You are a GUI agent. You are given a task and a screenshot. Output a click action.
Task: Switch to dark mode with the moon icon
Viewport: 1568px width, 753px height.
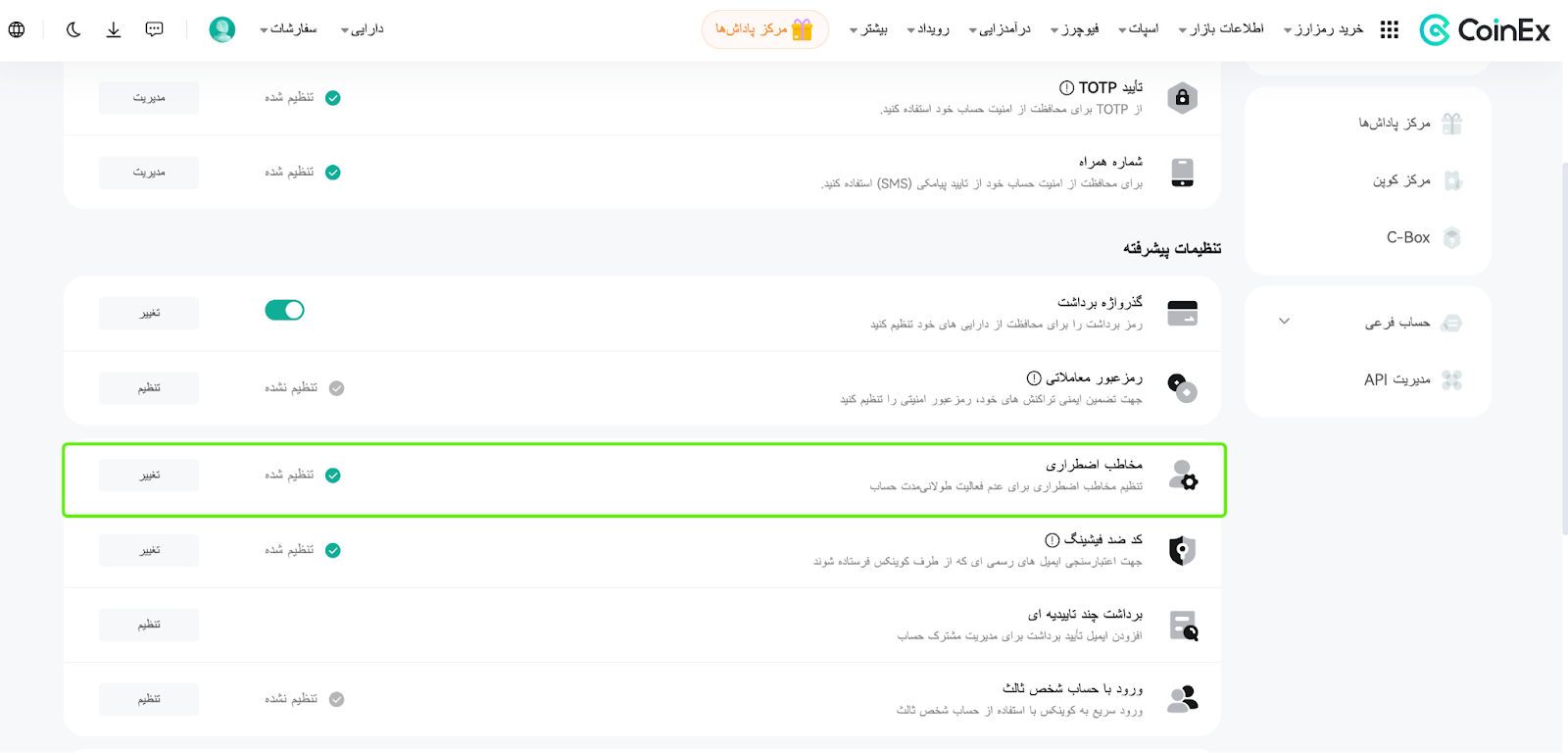point(73,29)
